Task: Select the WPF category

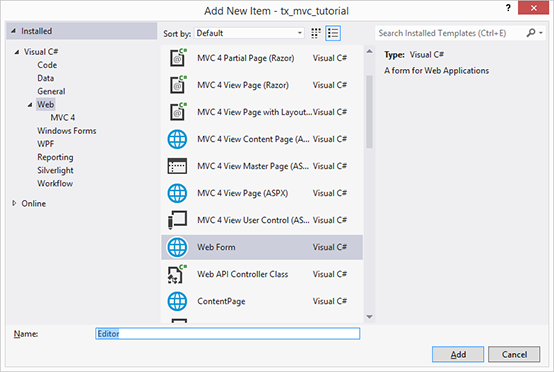Action: tap(46, 144)
